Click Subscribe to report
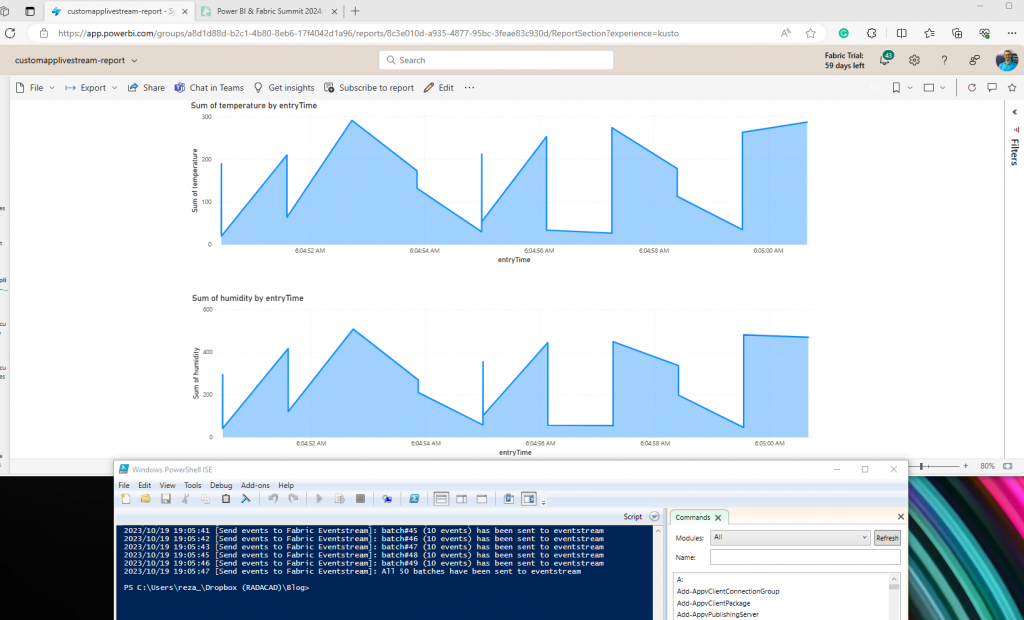Viewport: 1024px width, 620px height. point(369,88)
